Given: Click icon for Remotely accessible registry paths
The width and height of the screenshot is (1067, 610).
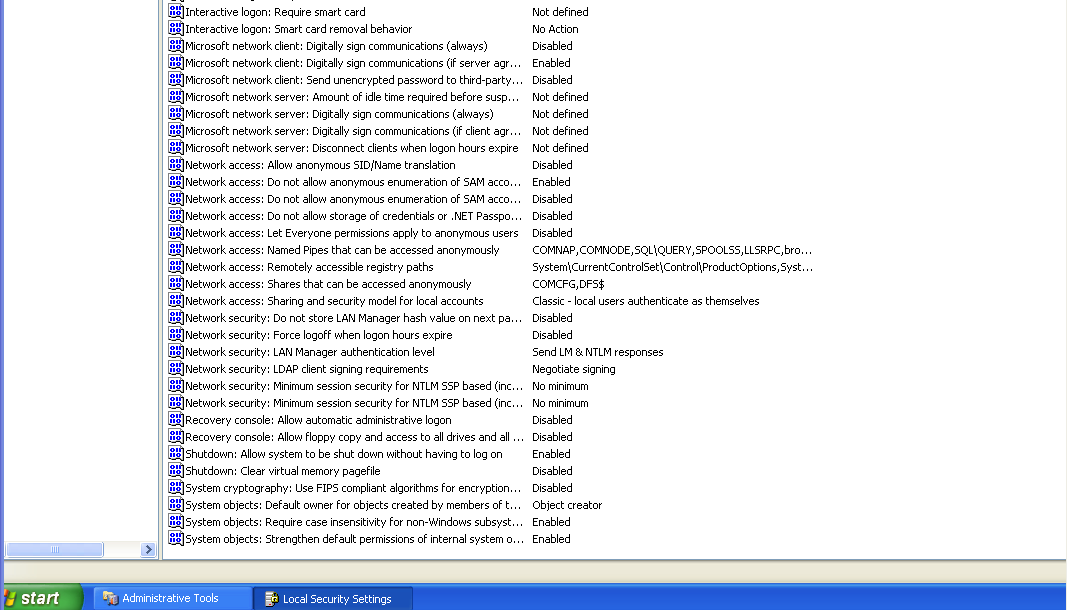Looking at the screenshot, I should (176, 267).
